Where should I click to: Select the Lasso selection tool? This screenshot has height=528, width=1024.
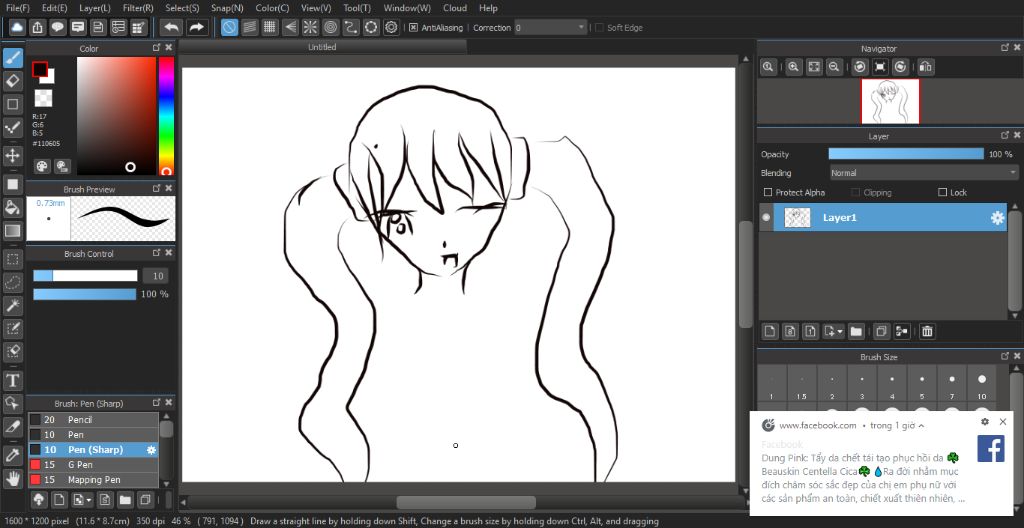pos(12,282)
